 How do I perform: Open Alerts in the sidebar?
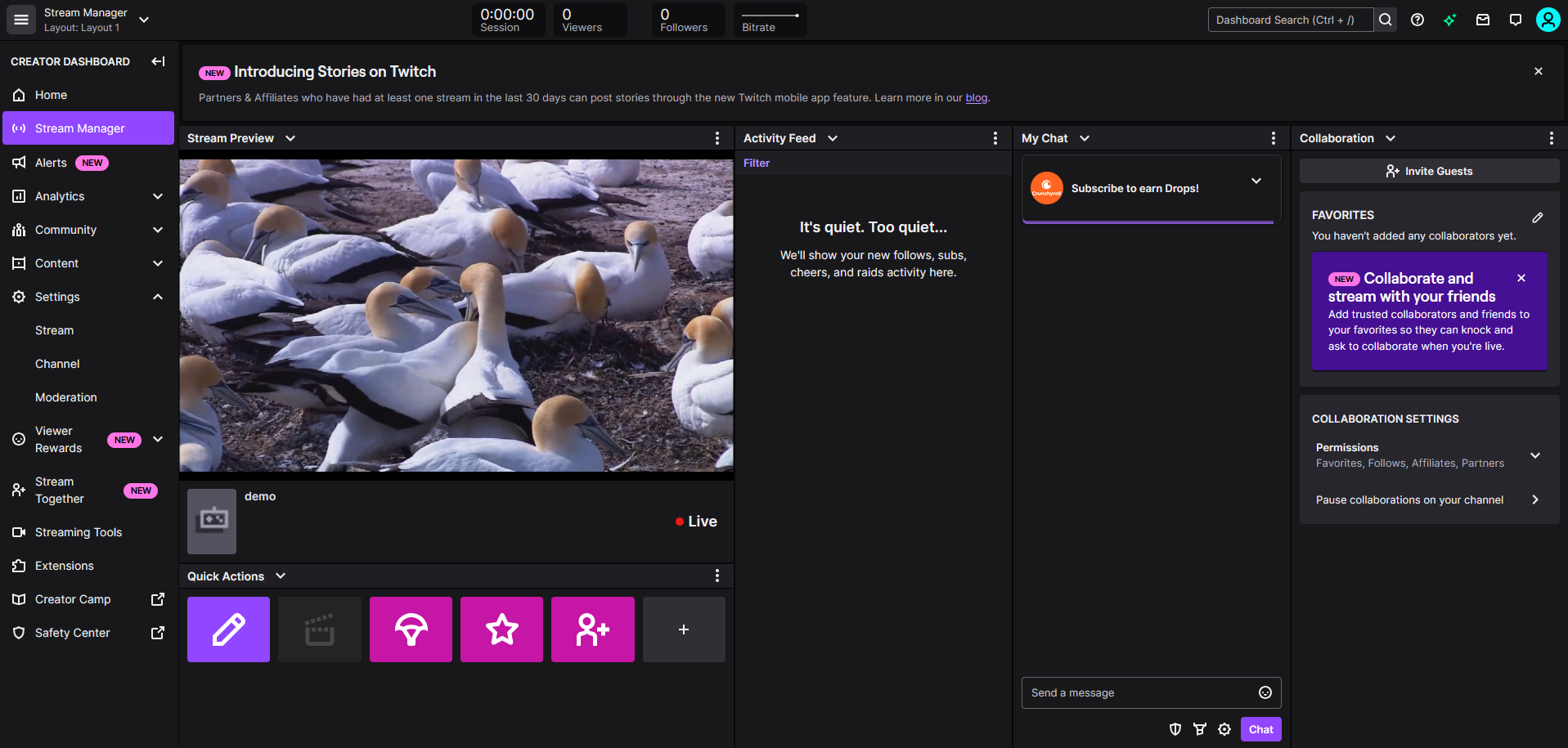[88, 163]
